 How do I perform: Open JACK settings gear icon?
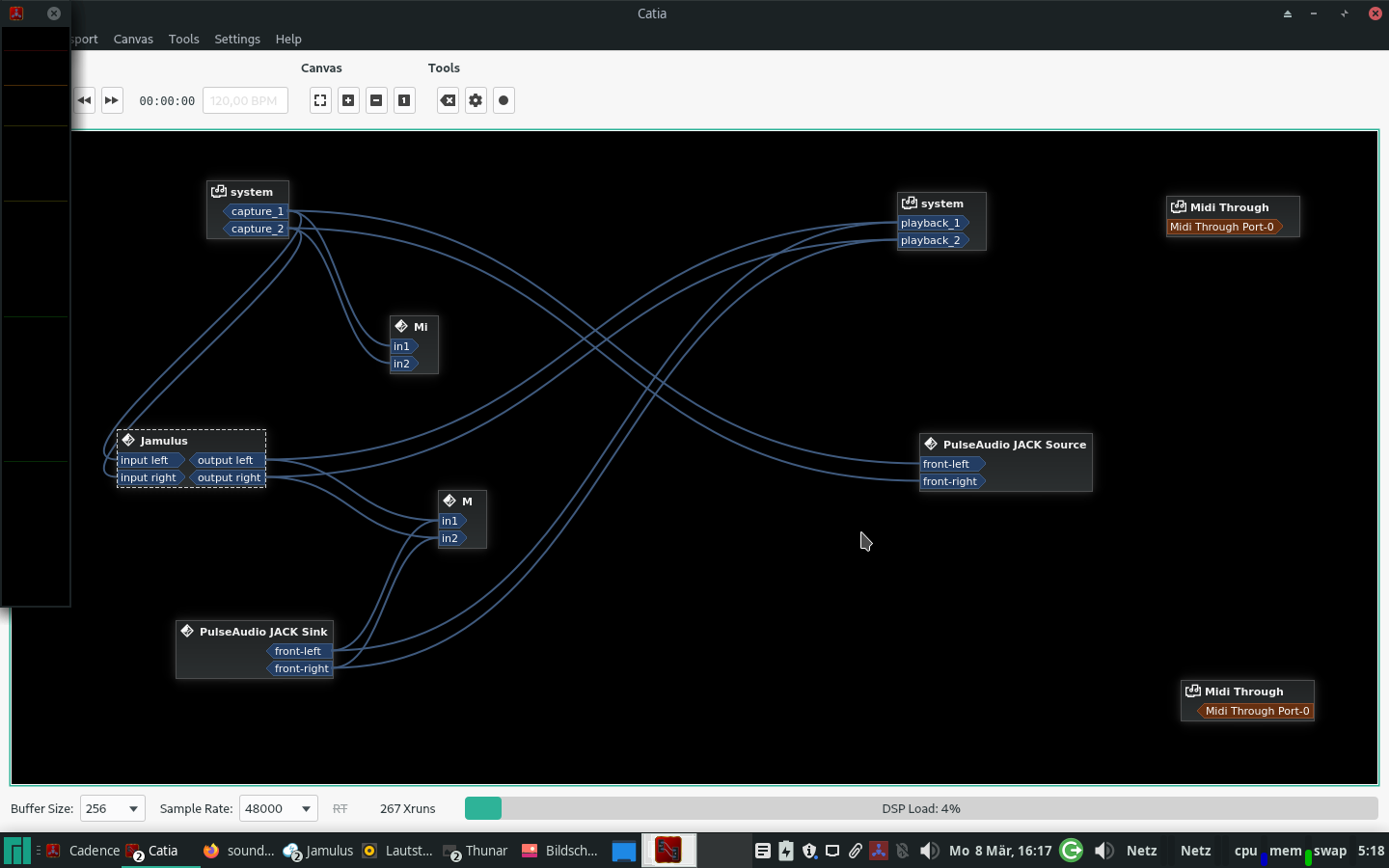coord(476,100)
